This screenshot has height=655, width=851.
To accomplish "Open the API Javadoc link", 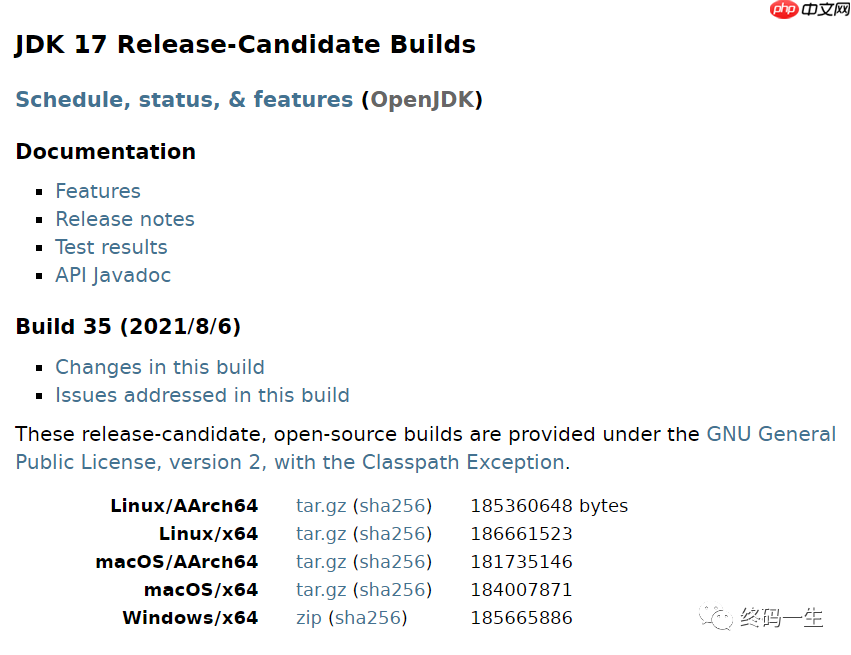I will pos(113,275).
